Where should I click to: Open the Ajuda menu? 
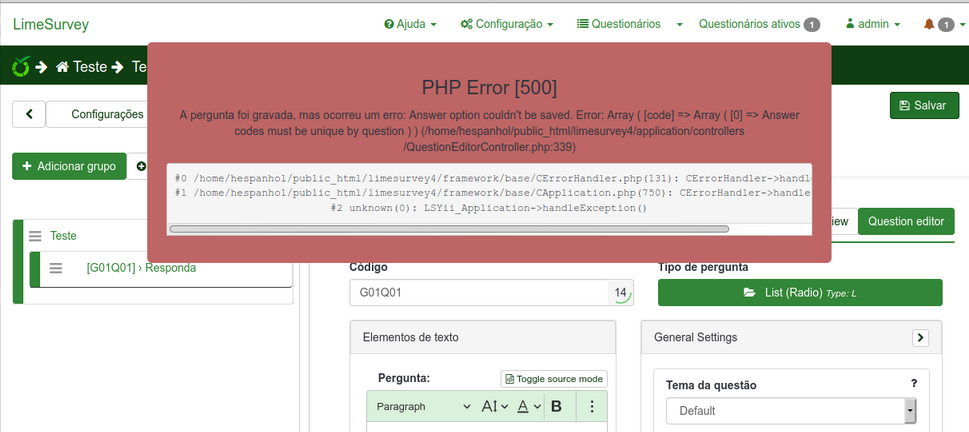pos(410,24)
